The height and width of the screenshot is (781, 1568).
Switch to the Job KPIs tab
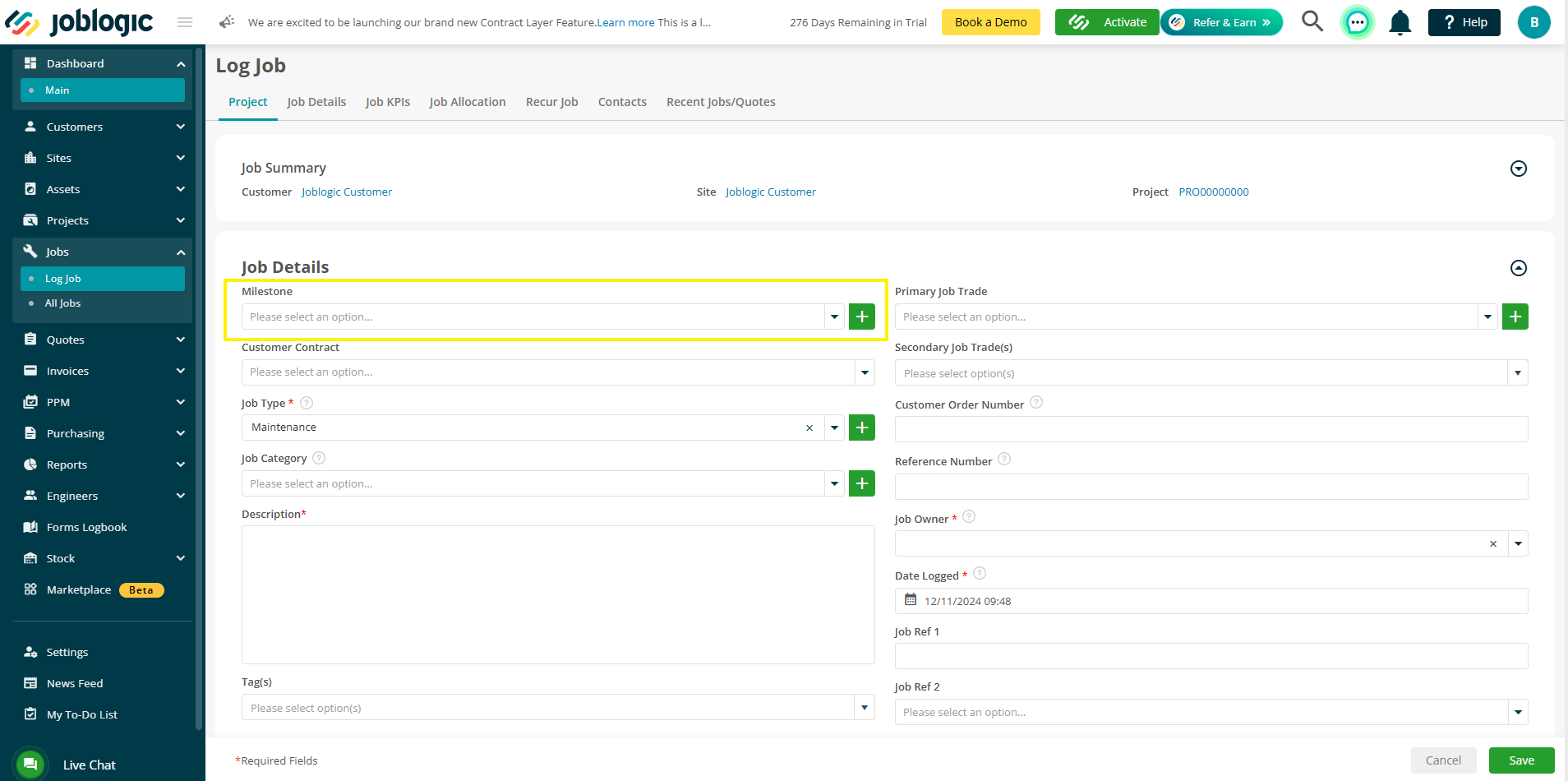388,102
